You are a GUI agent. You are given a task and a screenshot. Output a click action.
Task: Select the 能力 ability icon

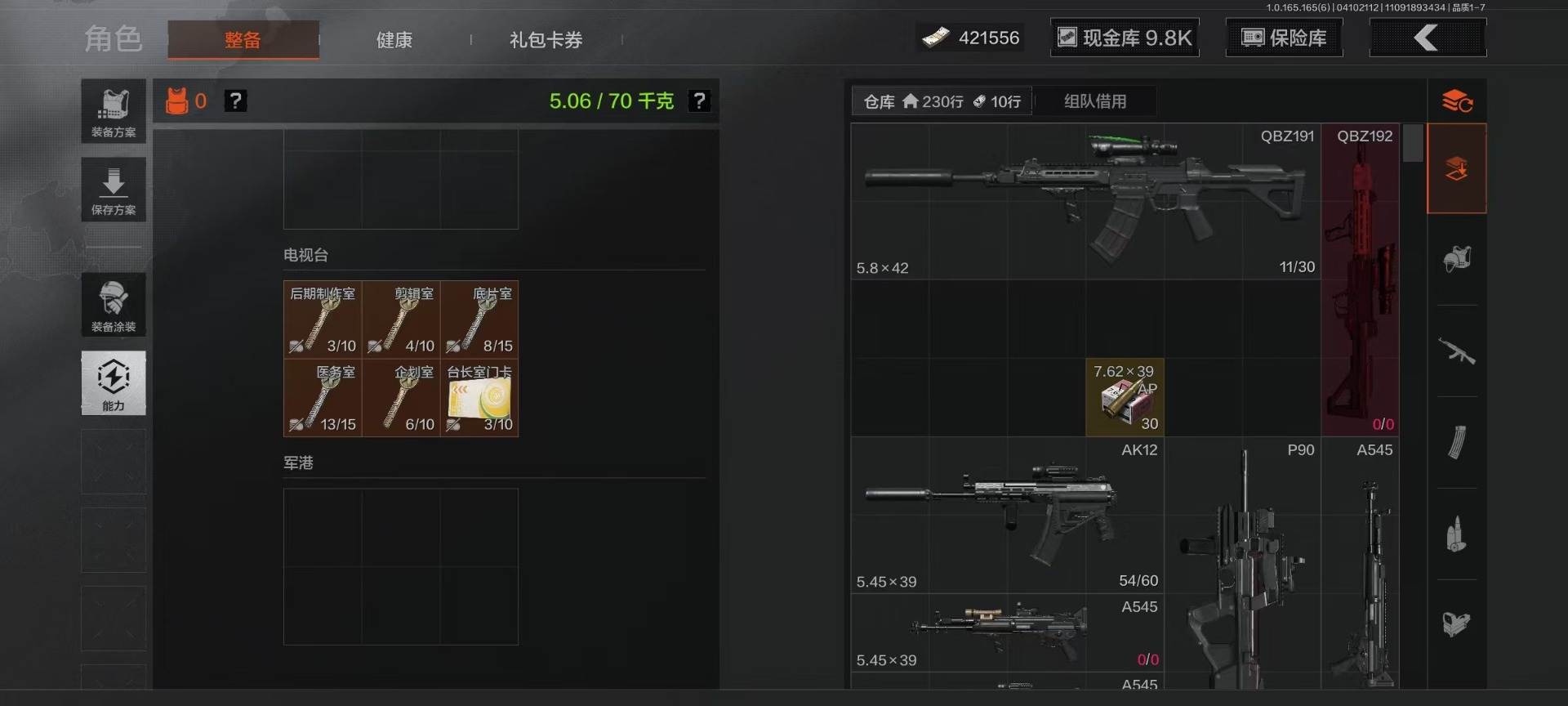(114, 383)
